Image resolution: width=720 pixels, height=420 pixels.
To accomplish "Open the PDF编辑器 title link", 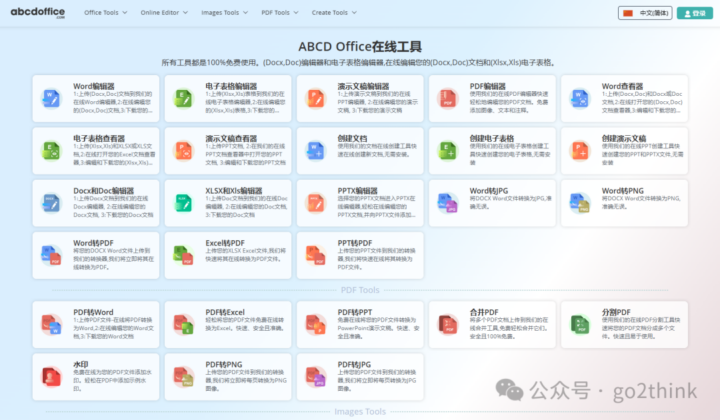I will [x=488, y=86].
